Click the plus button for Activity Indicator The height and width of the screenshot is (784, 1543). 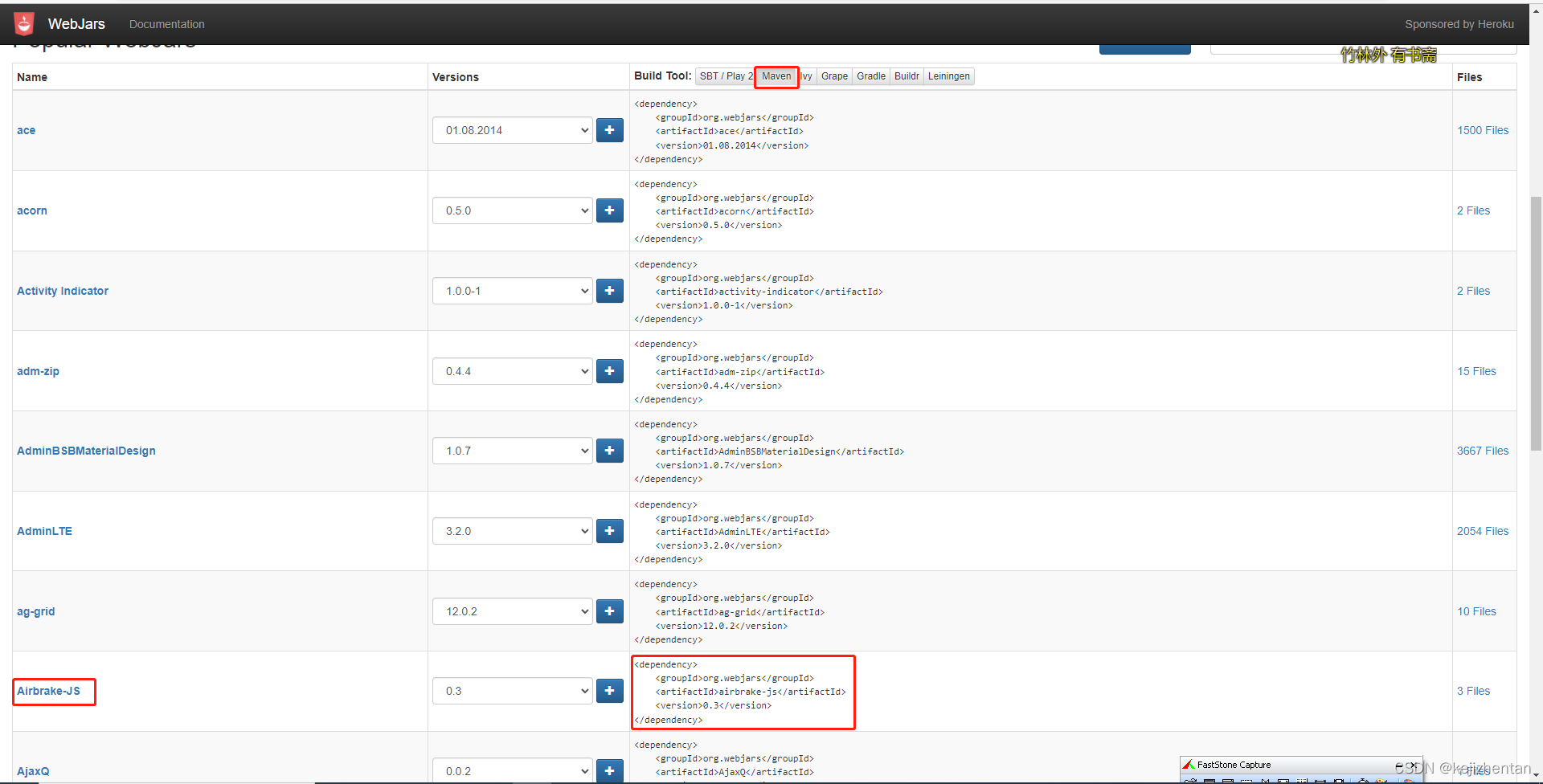point(610,291)
